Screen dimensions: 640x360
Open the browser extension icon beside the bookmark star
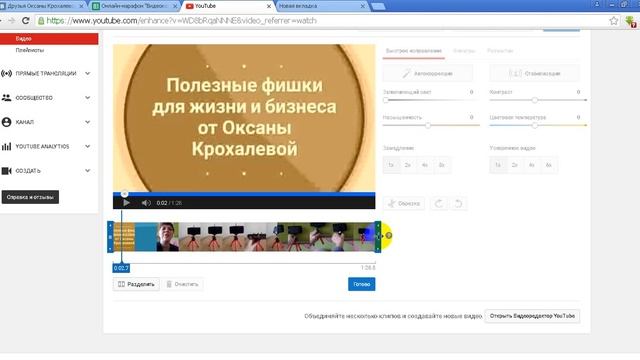[x=631, y=21]
